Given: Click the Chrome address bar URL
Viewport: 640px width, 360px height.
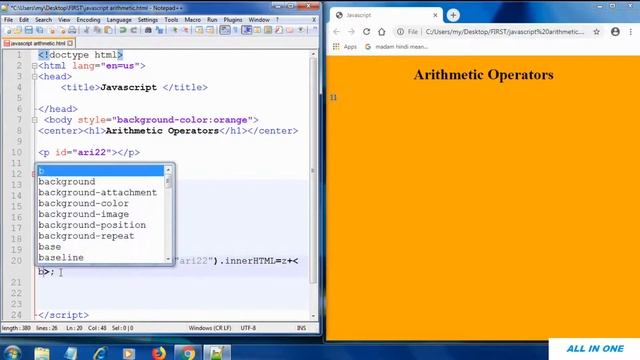Looking at the screenshot, I should tap(504, 31).
